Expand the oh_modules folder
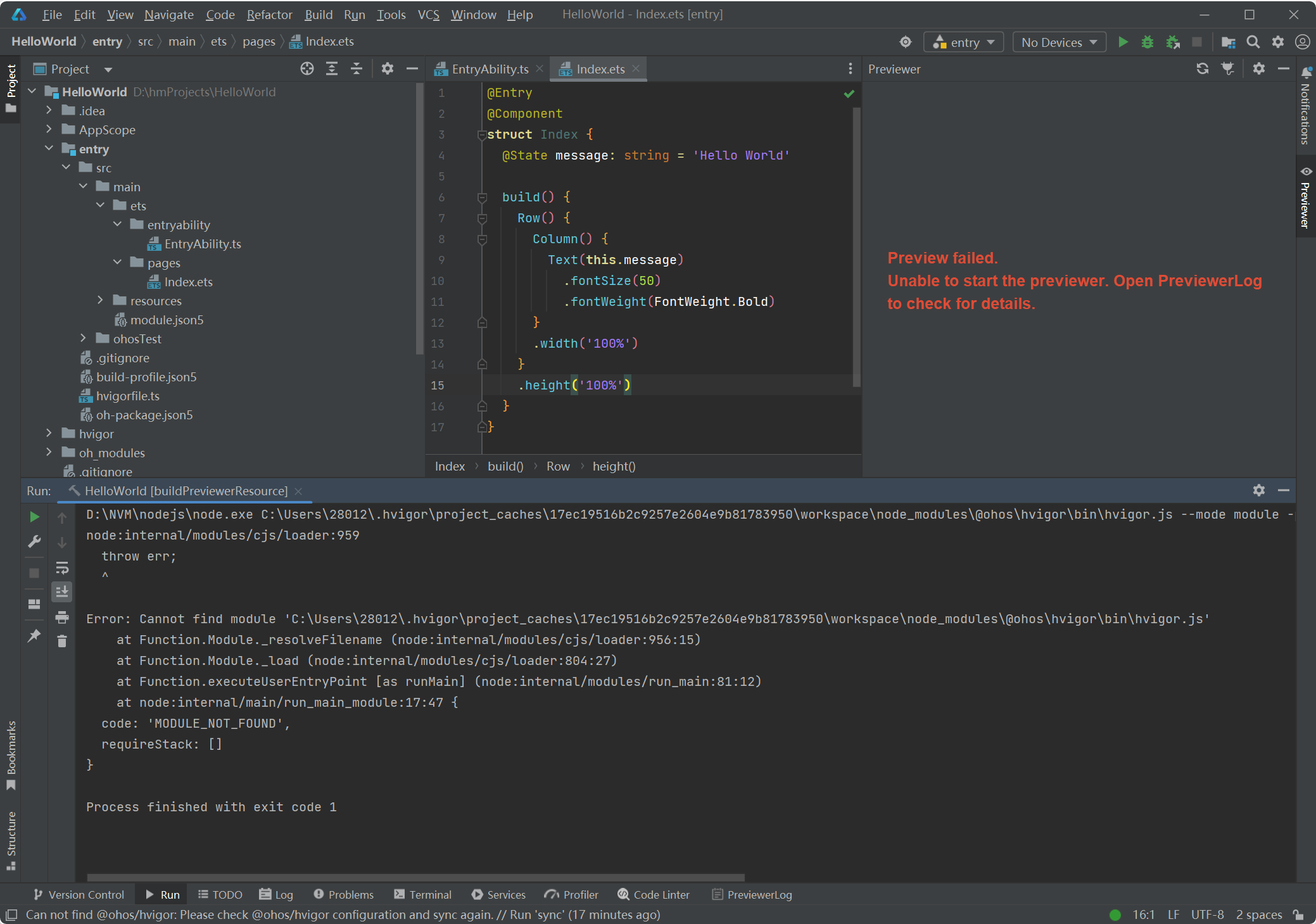The image size is (1316, 924). [49, 453]
